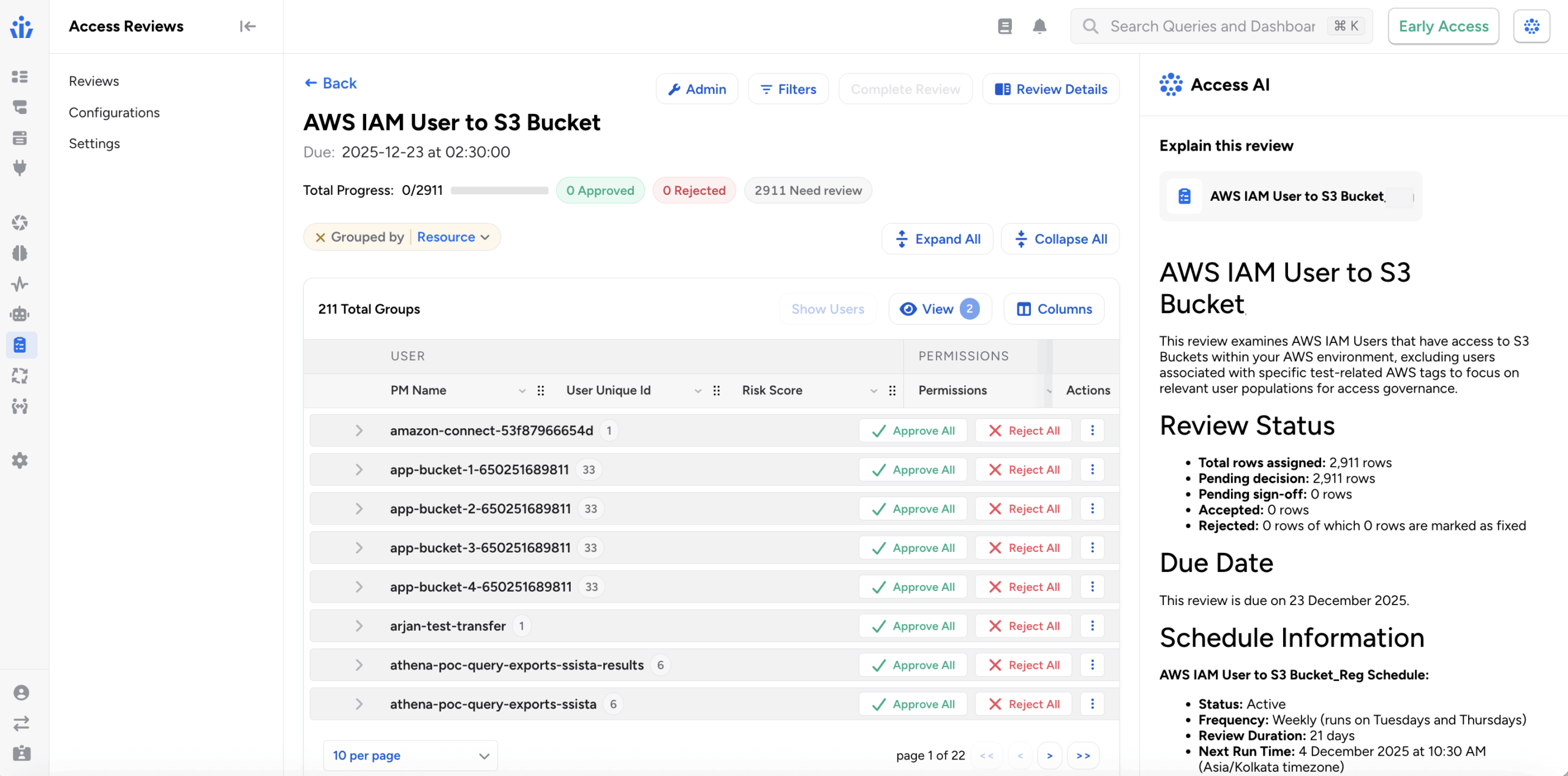Open the documentation book icon in header
The image size is (1568, 776).
[x=1005, y=26]
